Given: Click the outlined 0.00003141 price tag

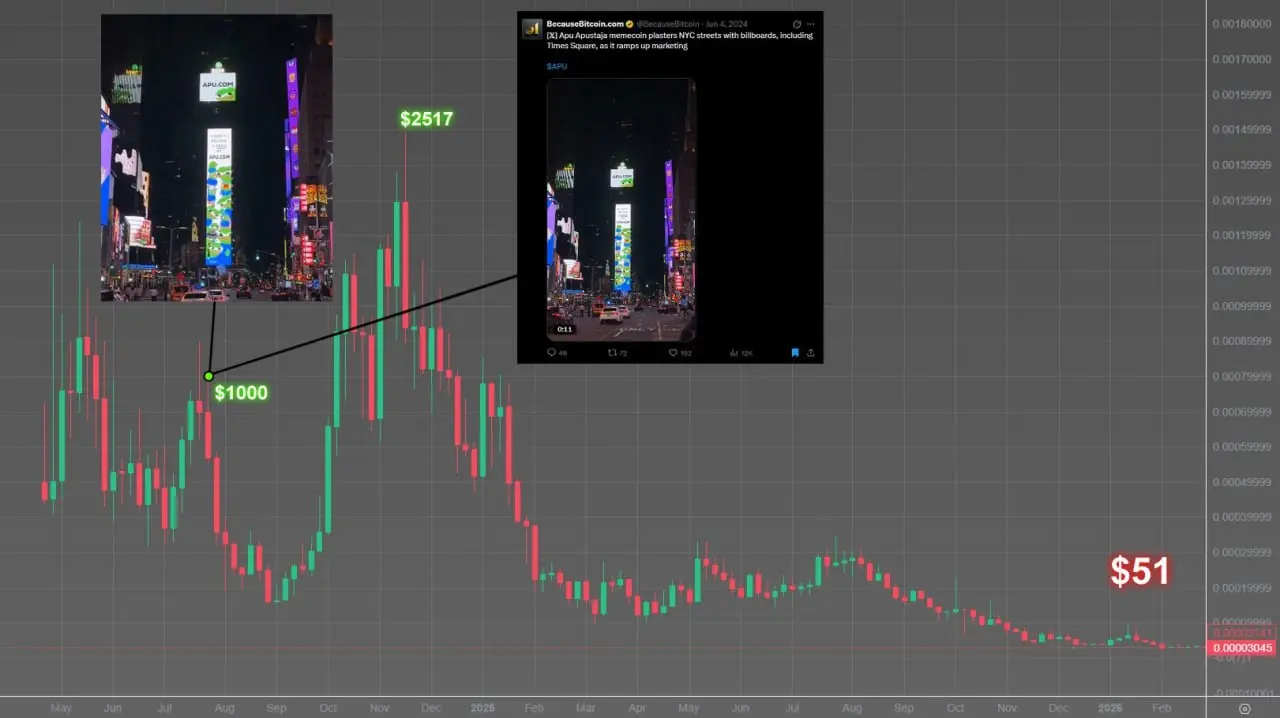Looking at the screenshot, I should [1242, 633].
